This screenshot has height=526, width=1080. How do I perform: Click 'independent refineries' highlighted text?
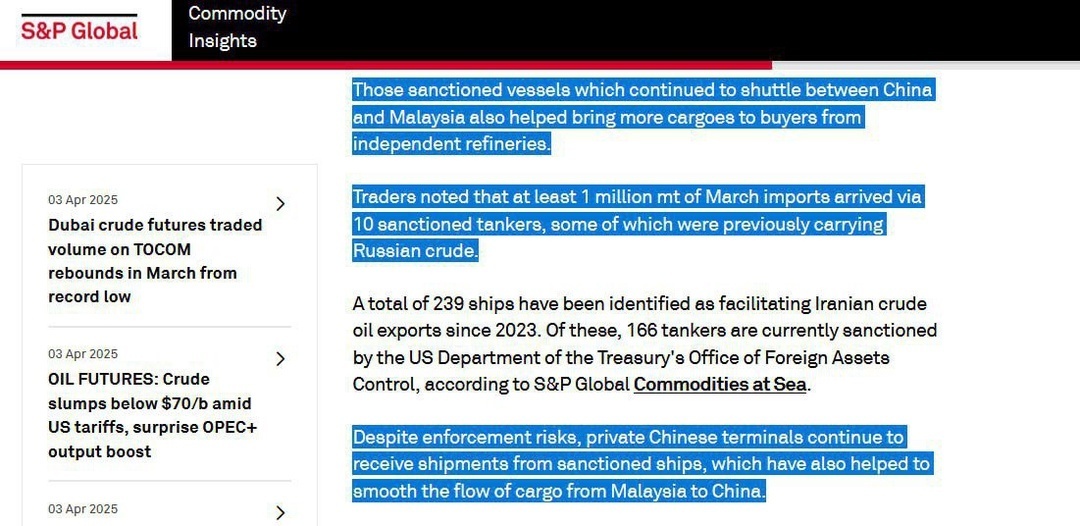pyautogui.click(x=452, y=144)
